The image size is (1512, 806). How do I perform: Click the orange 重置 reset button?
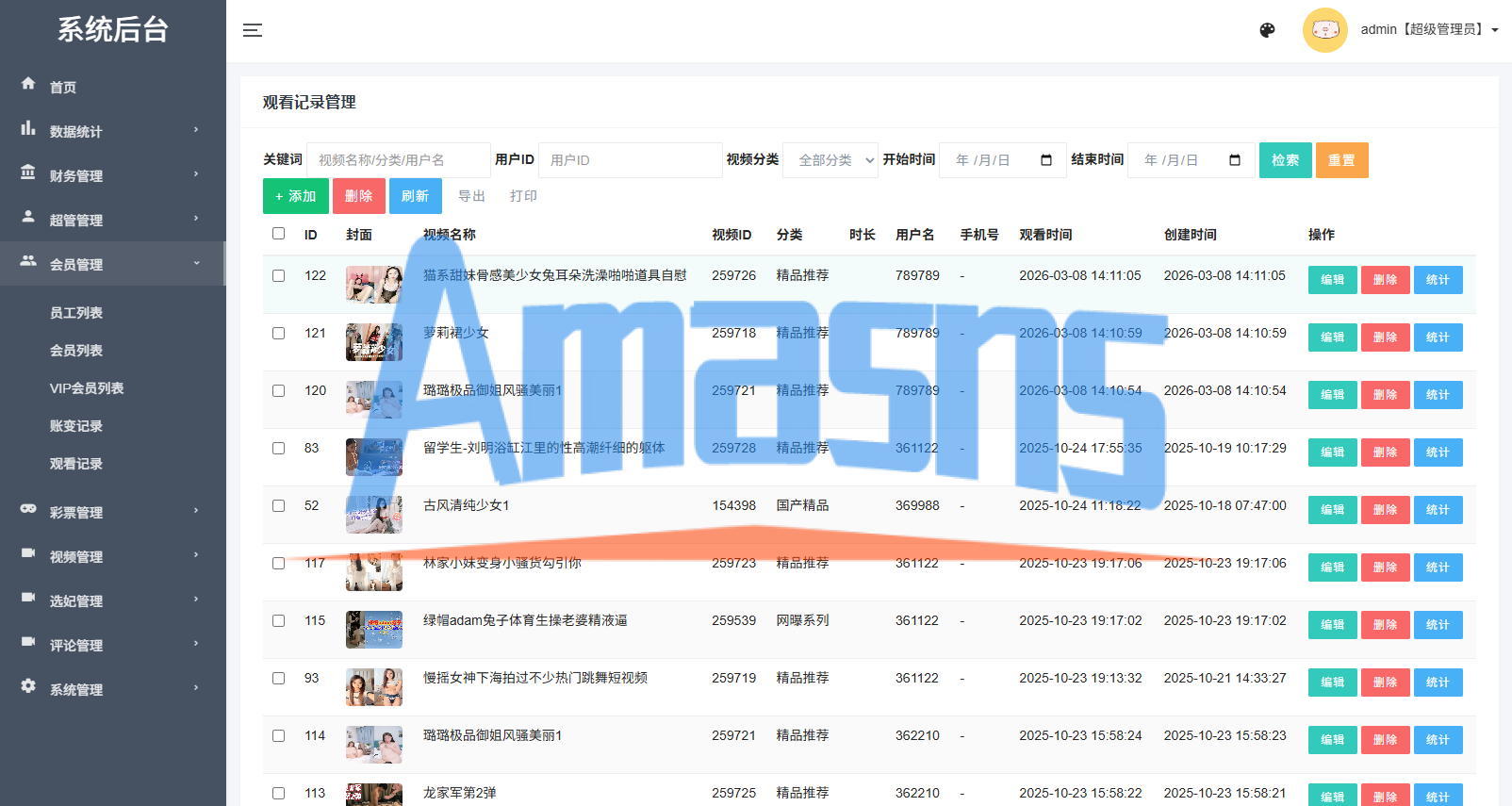coord(1342,160)
